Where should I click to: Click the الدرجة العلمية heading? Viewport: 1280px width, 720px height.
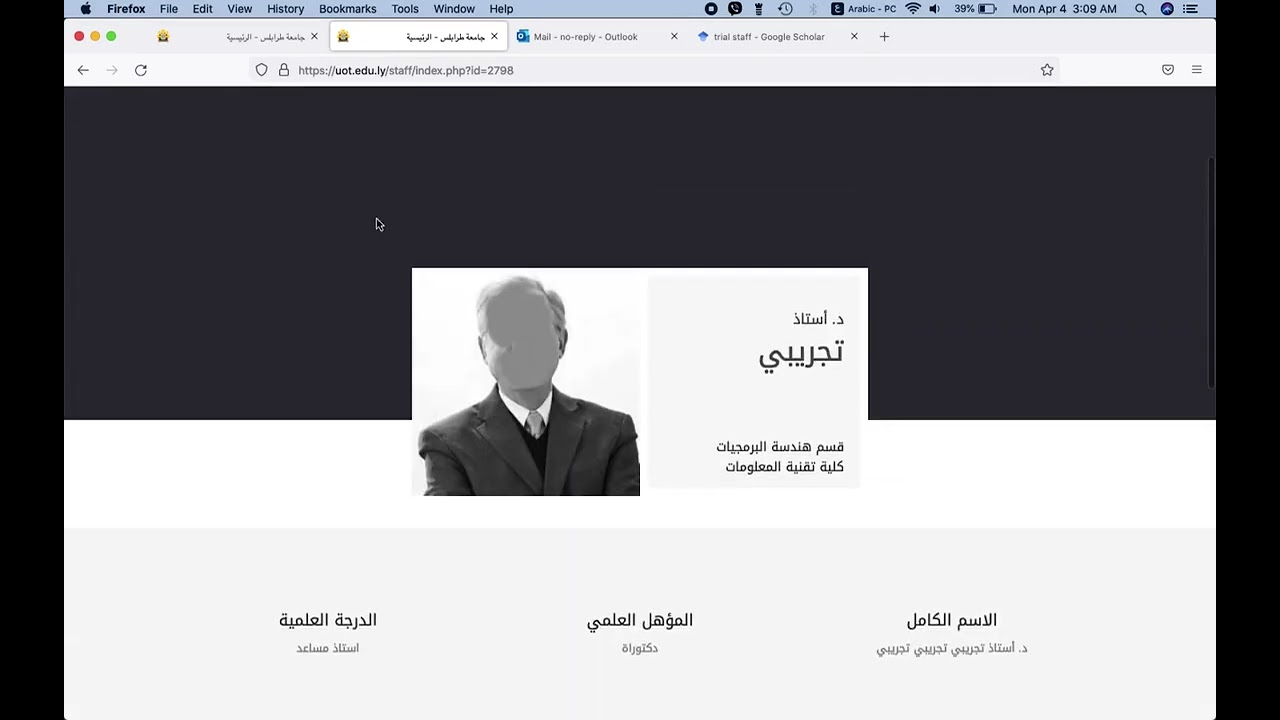click(328, 620)
